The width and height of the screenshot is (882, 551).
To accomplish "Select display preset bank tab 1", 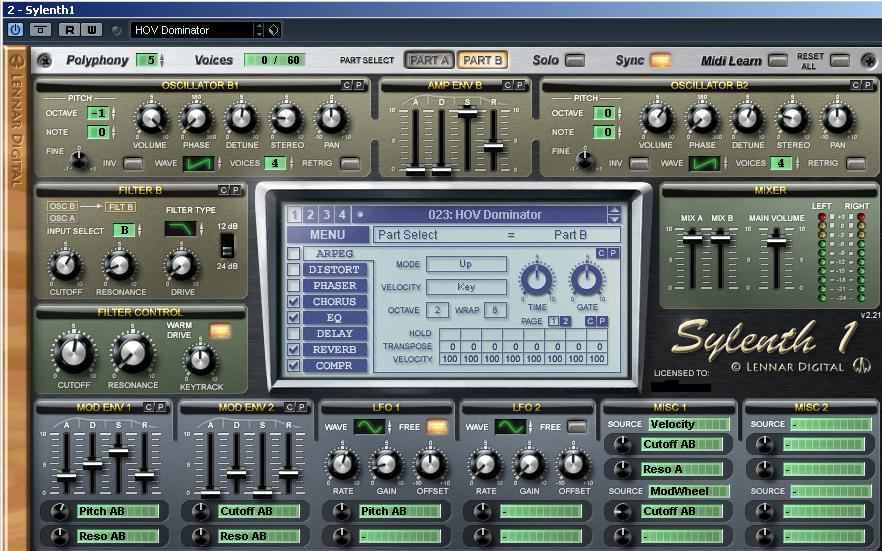I will tap(294, 214).
